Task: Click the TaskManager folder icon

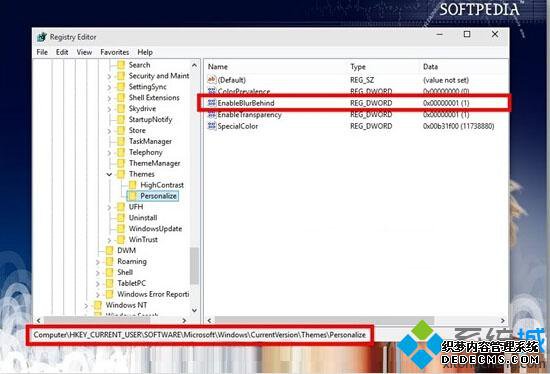Action: (x=121, y=141)
